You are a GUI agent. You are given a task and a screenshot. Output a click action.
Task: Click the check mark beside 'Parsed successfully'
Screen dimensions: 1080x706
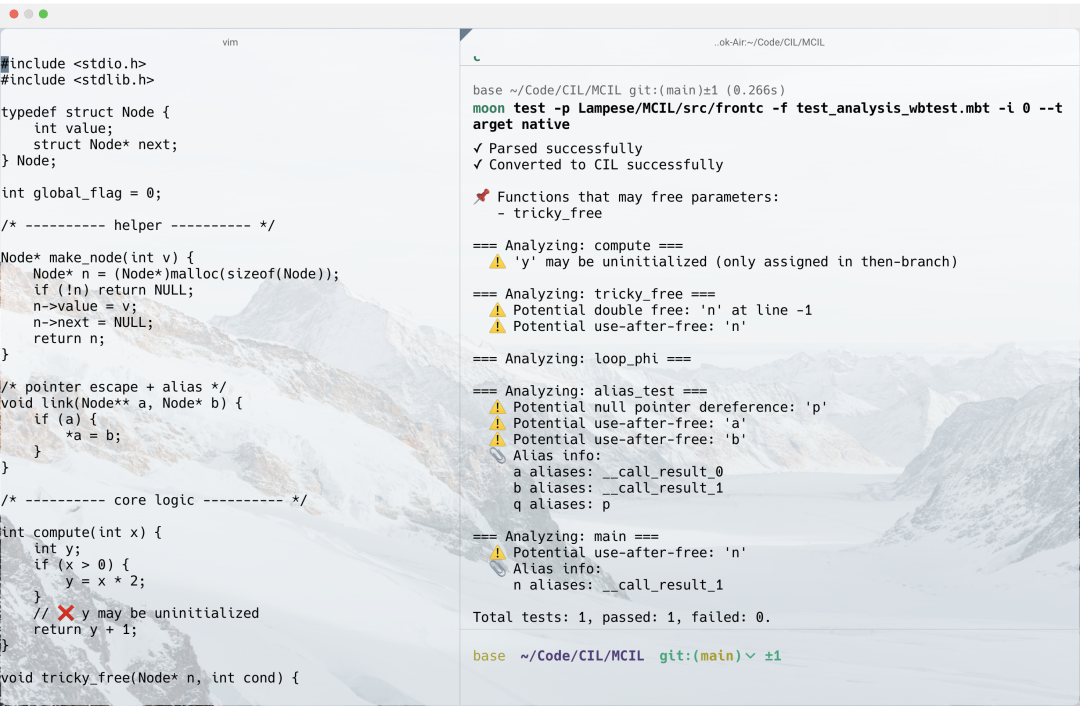tap(478, 148)
